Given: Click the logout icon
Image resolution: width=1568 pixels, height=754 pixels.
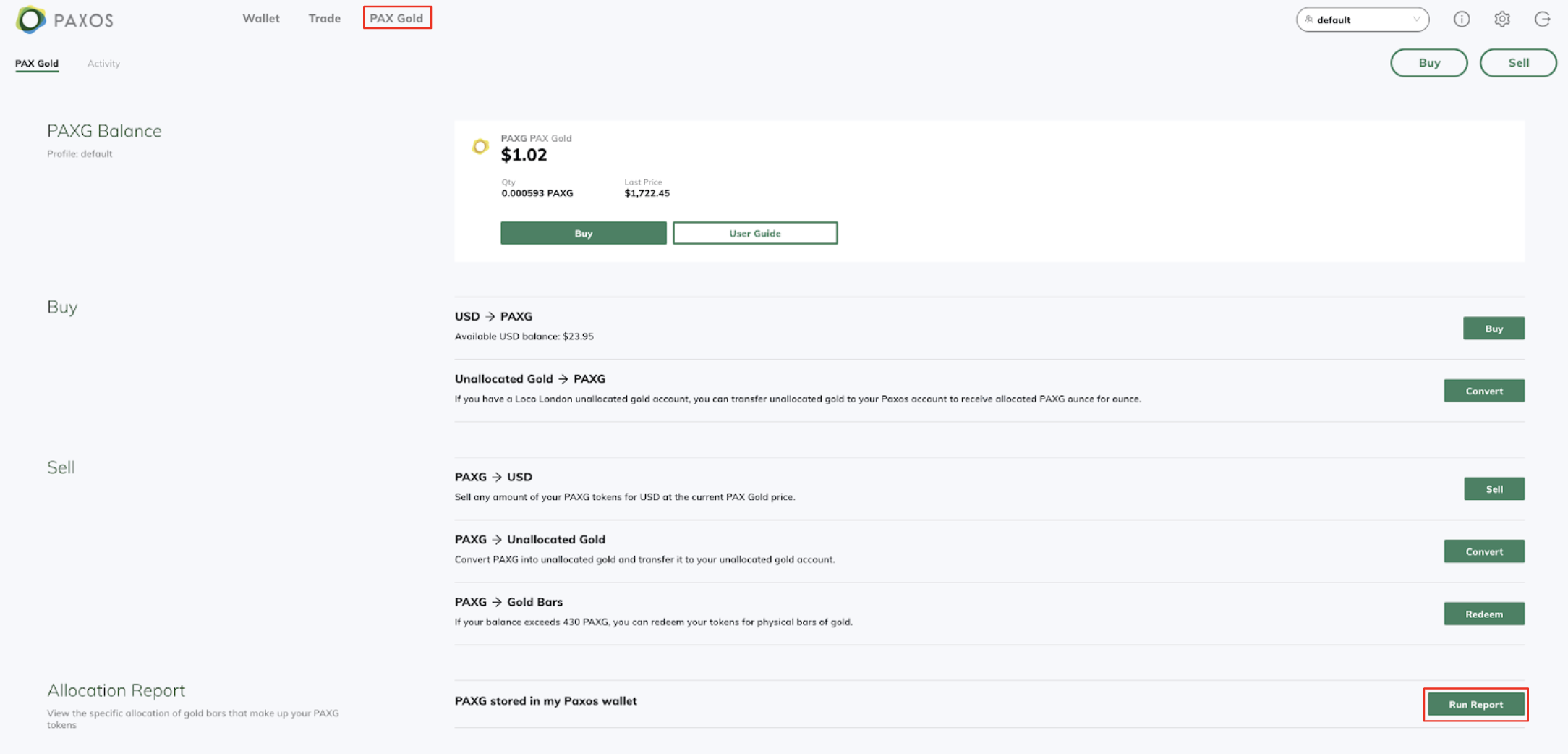Looking at the screenshot, I should tap(1543, 20).
